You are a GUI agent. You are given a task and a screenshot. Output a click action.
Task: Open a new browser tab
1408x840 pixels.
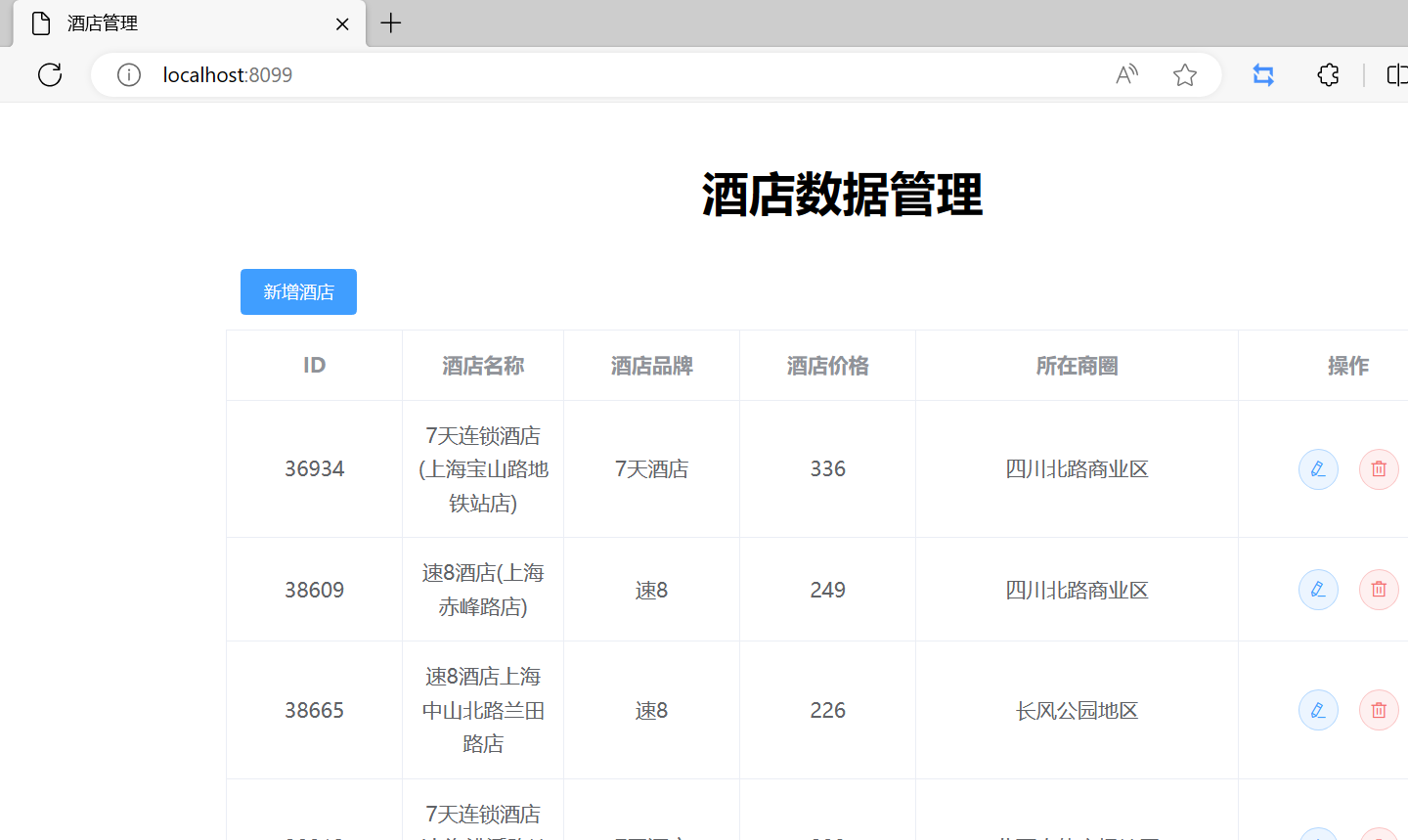391,22
